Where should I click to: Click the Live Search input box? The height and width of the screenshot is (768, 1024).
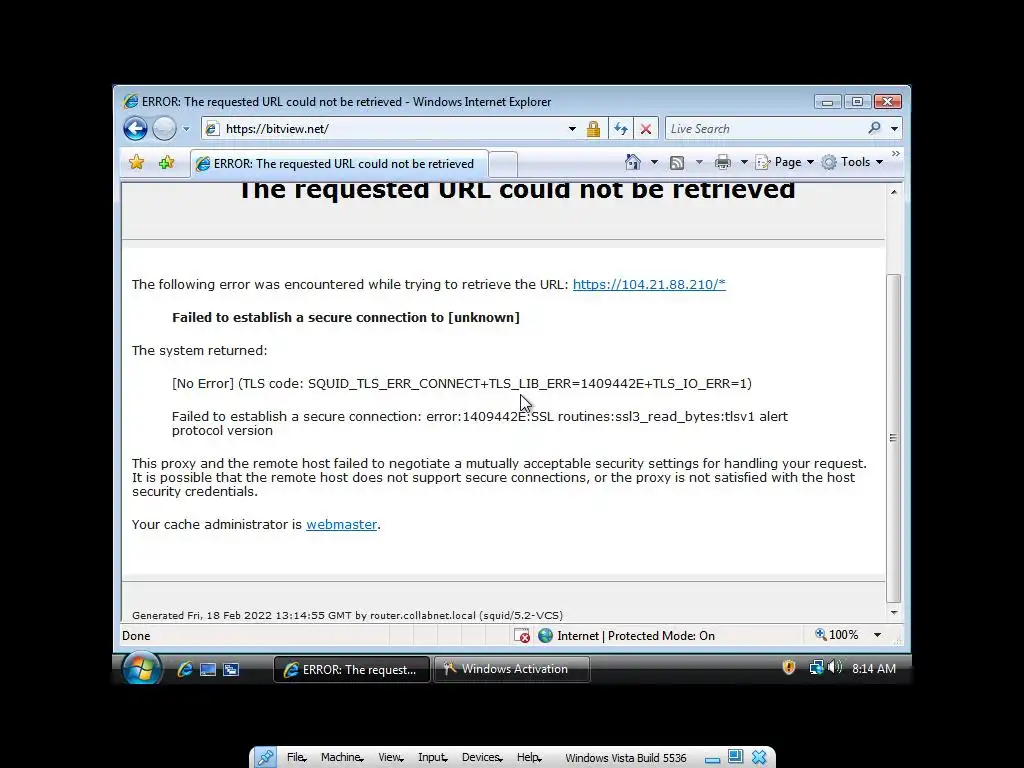tap(765, 129)
